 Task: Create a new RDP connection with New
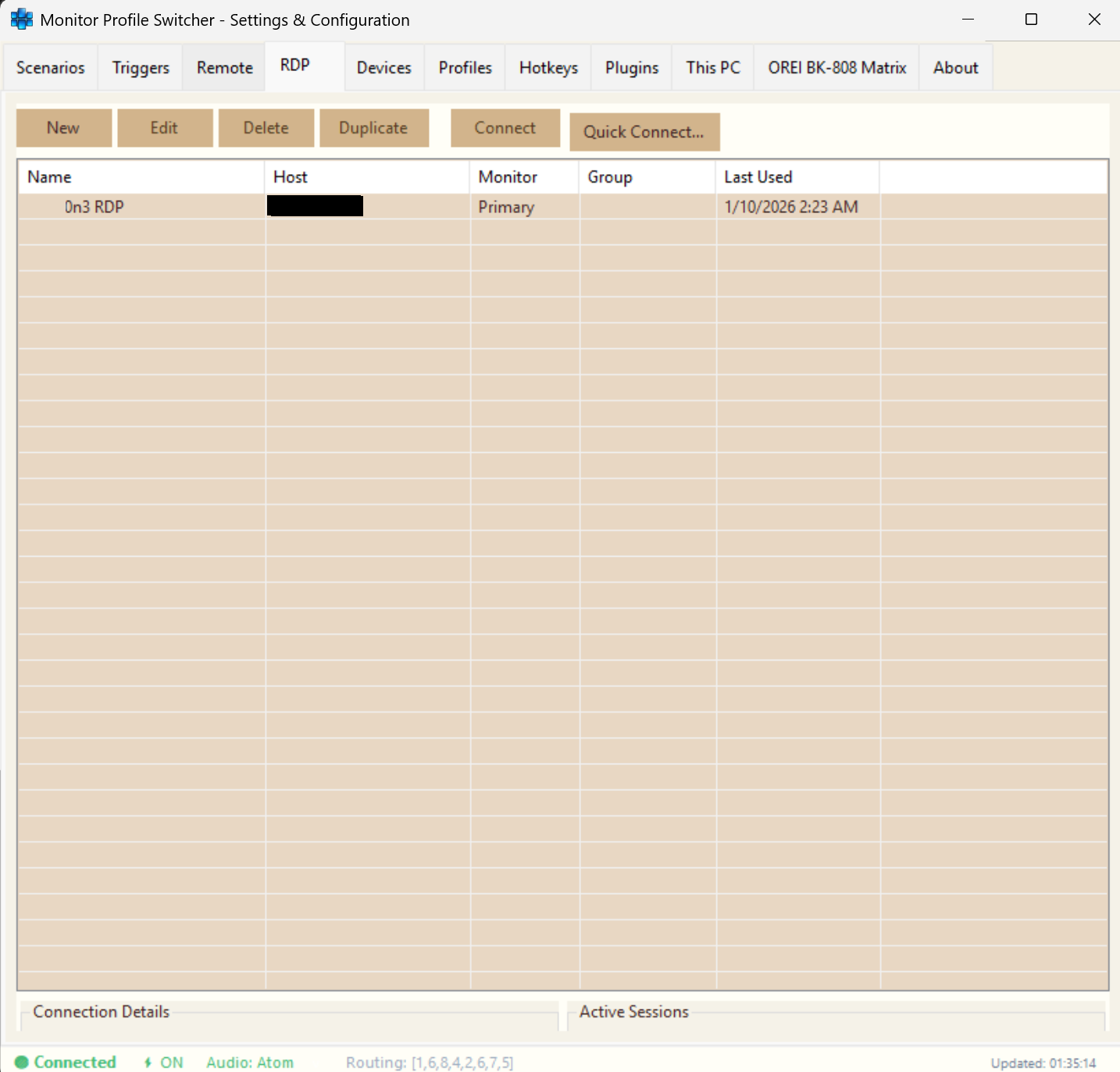pos(63,127)
